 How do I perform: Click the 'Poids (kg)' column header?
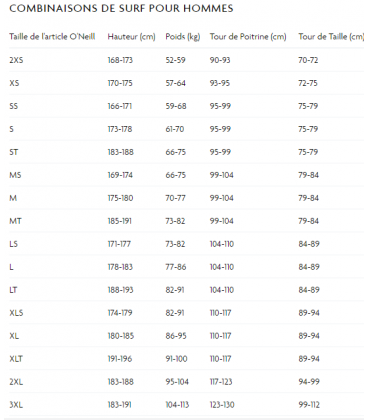(183, 37)
